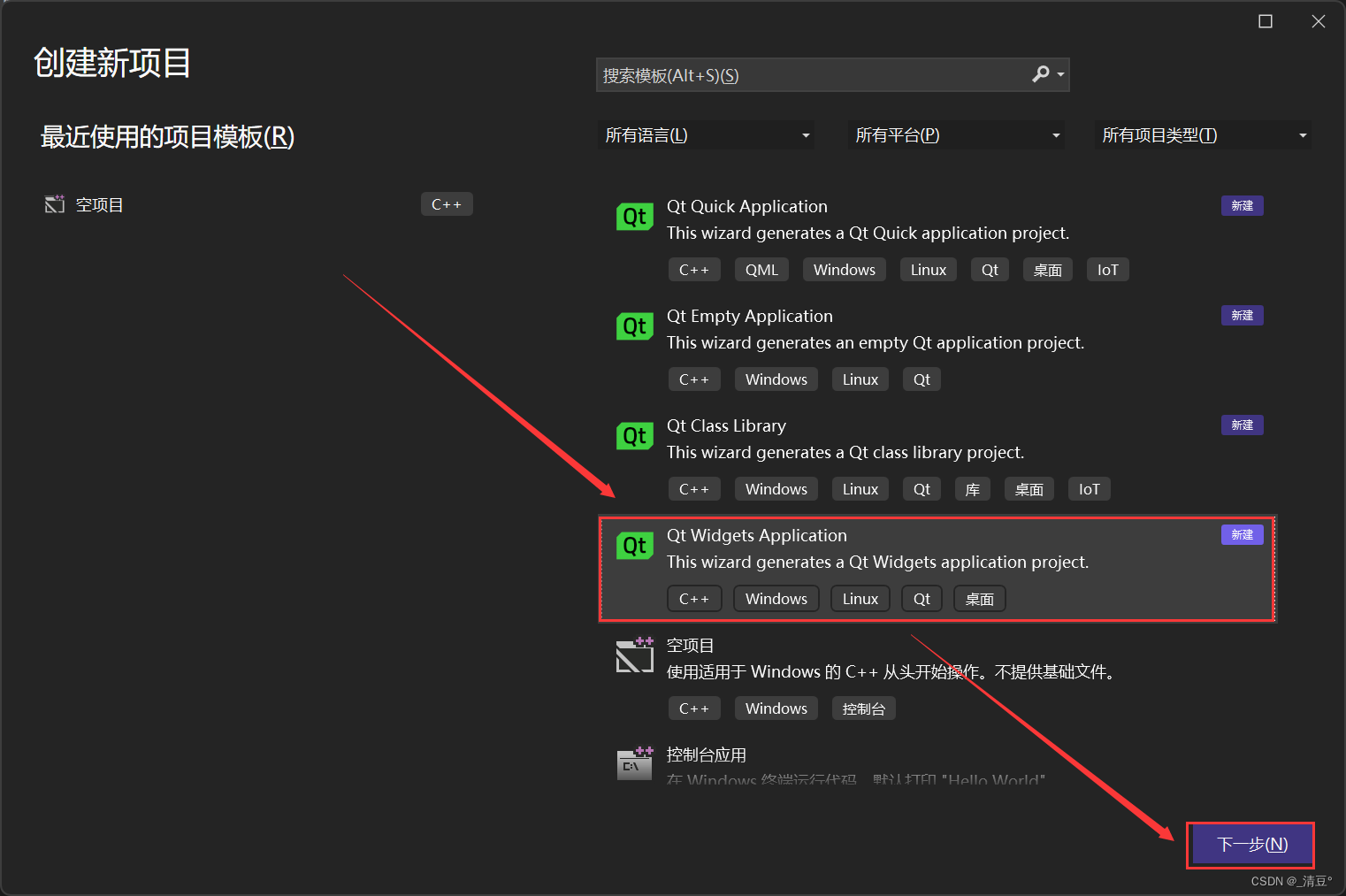
Task: Click the Qt Quick application project description
Action: click(x=868, y=233)
